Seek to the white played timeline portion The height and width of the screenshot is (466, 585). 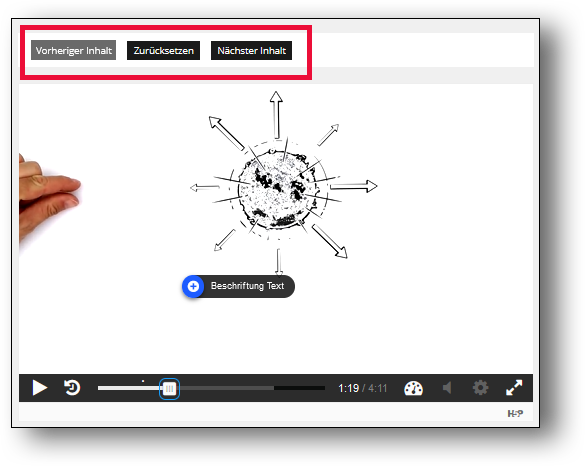click(129, 388)
